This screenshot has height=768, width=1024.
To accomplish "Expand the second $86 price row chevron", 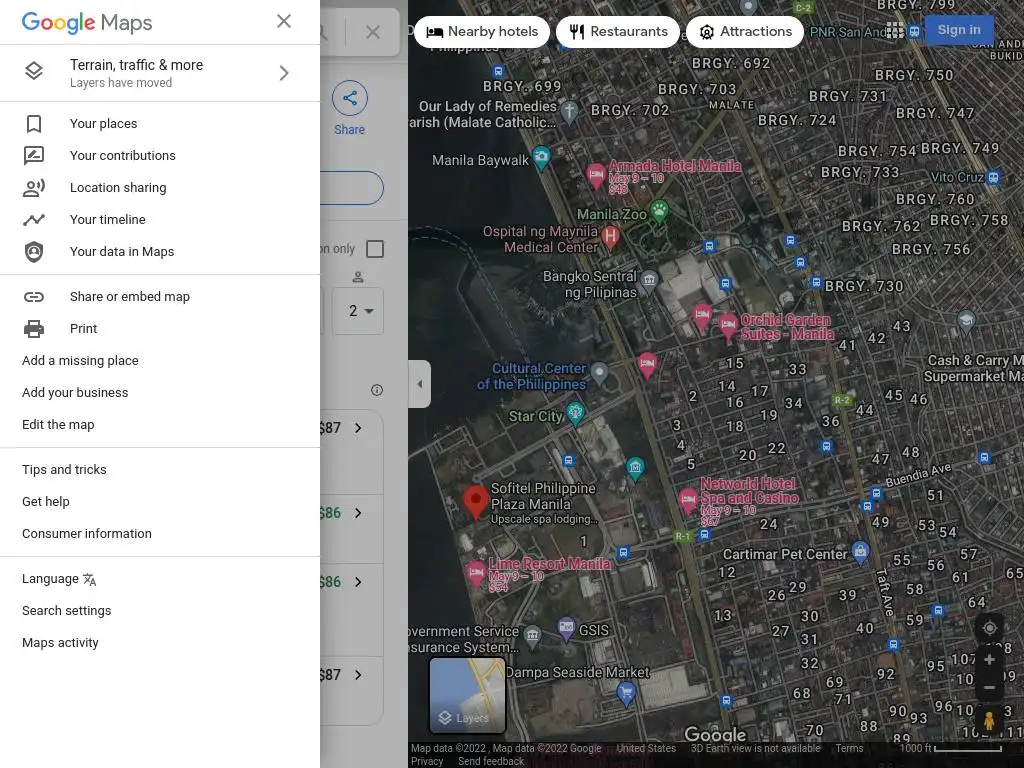I will (x=358, y=582).
